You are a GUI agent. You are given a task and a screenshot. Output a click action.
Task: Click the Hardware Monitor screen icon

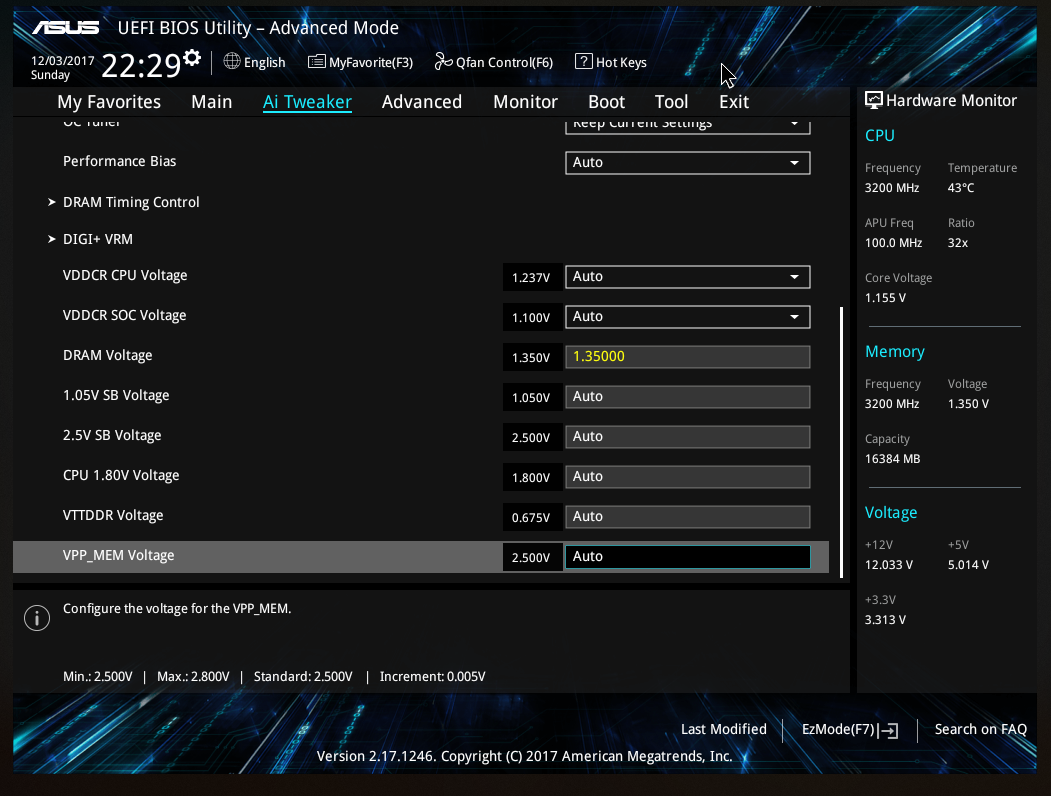873,101
